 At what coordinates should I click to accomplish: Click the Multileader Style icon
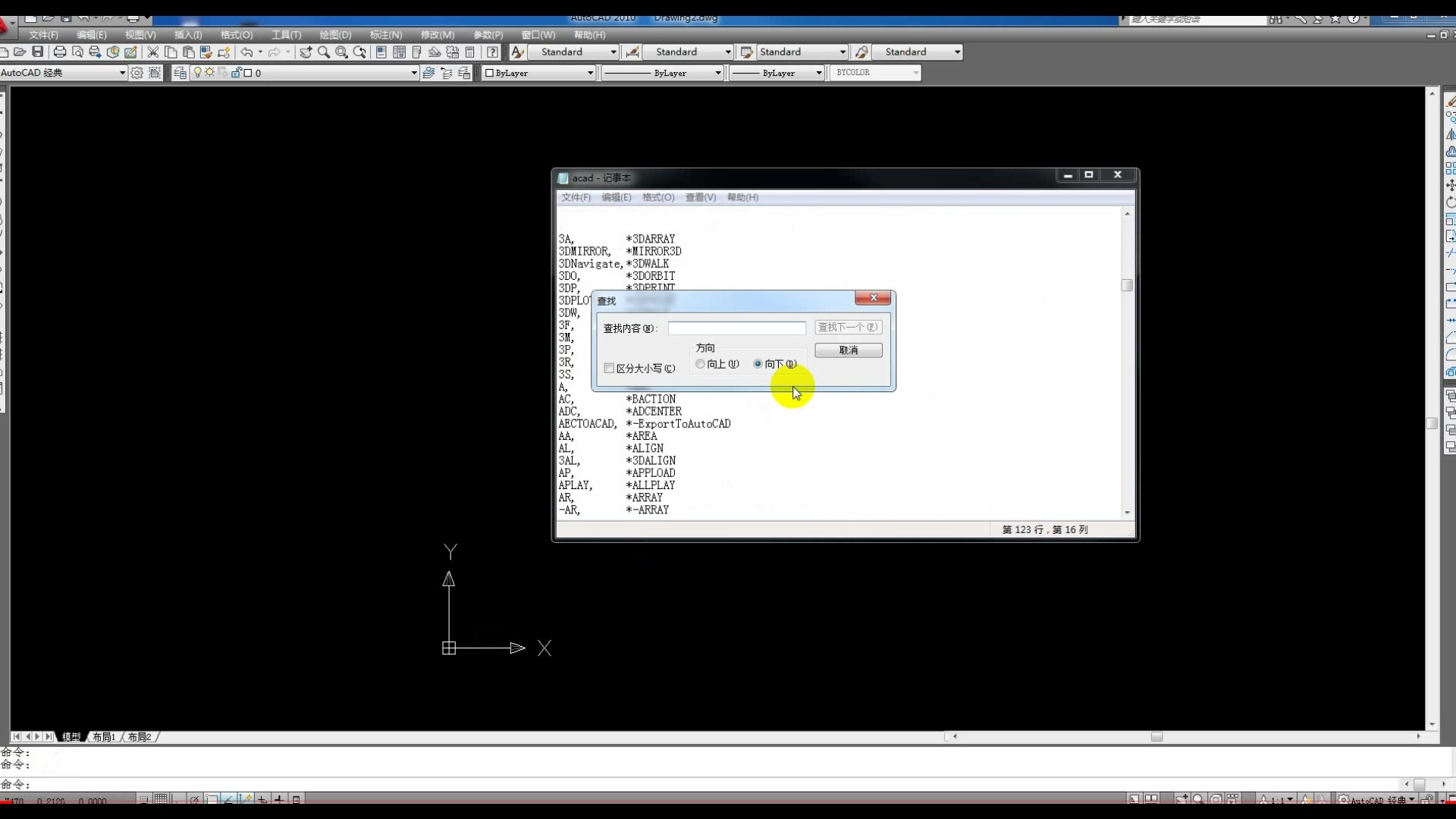[x=861, y=52]
